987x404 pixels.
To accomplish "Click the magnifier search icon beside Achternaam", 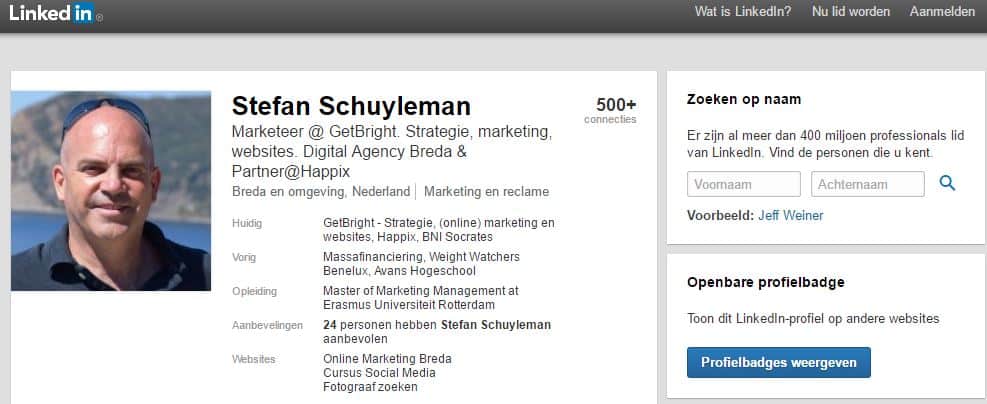I will 947,183.
